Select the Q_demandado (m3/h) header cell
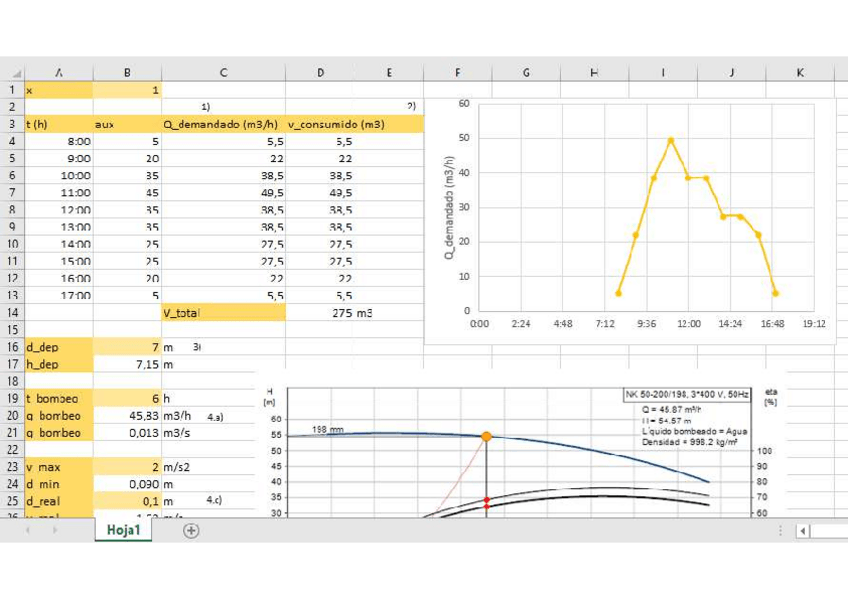 click(x=223, y=124)
